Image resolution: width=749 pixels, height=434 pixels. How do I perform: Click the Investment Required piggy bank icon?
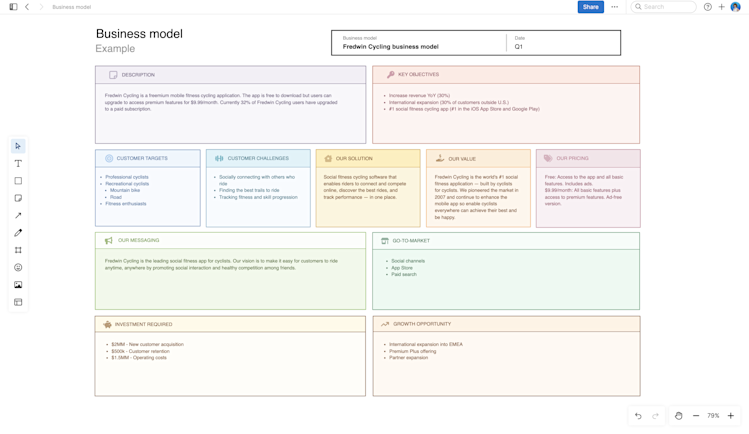pyautogui.click(x=107, y=324)
